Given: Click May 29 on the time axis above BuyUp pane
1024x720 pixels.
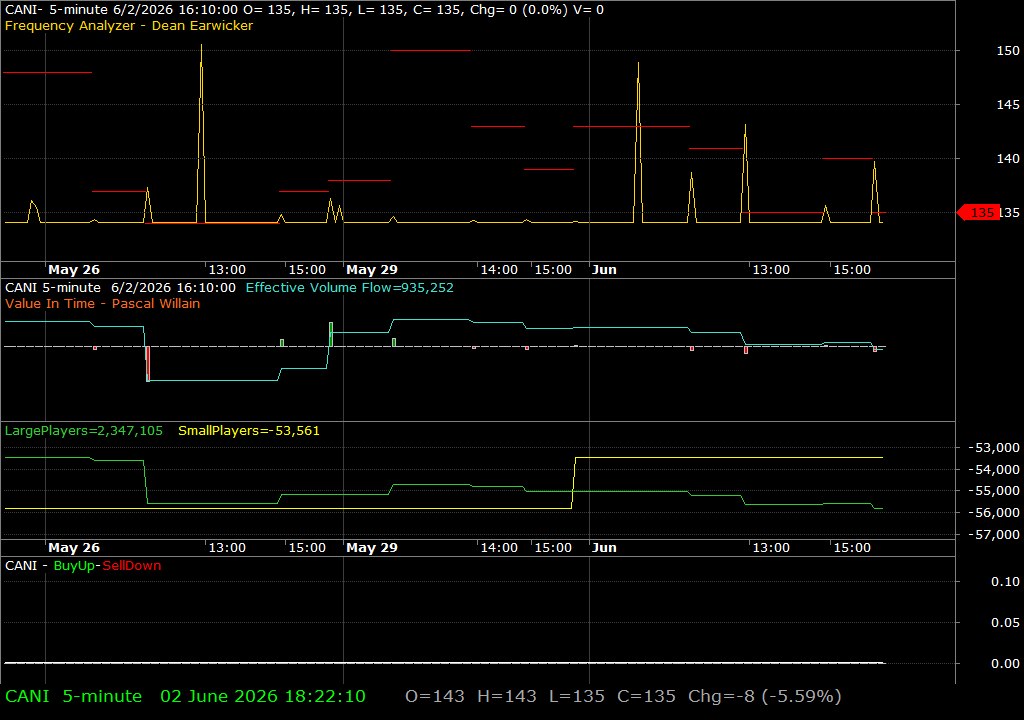Looking at the screenshot, I should [x=372, y=548].
